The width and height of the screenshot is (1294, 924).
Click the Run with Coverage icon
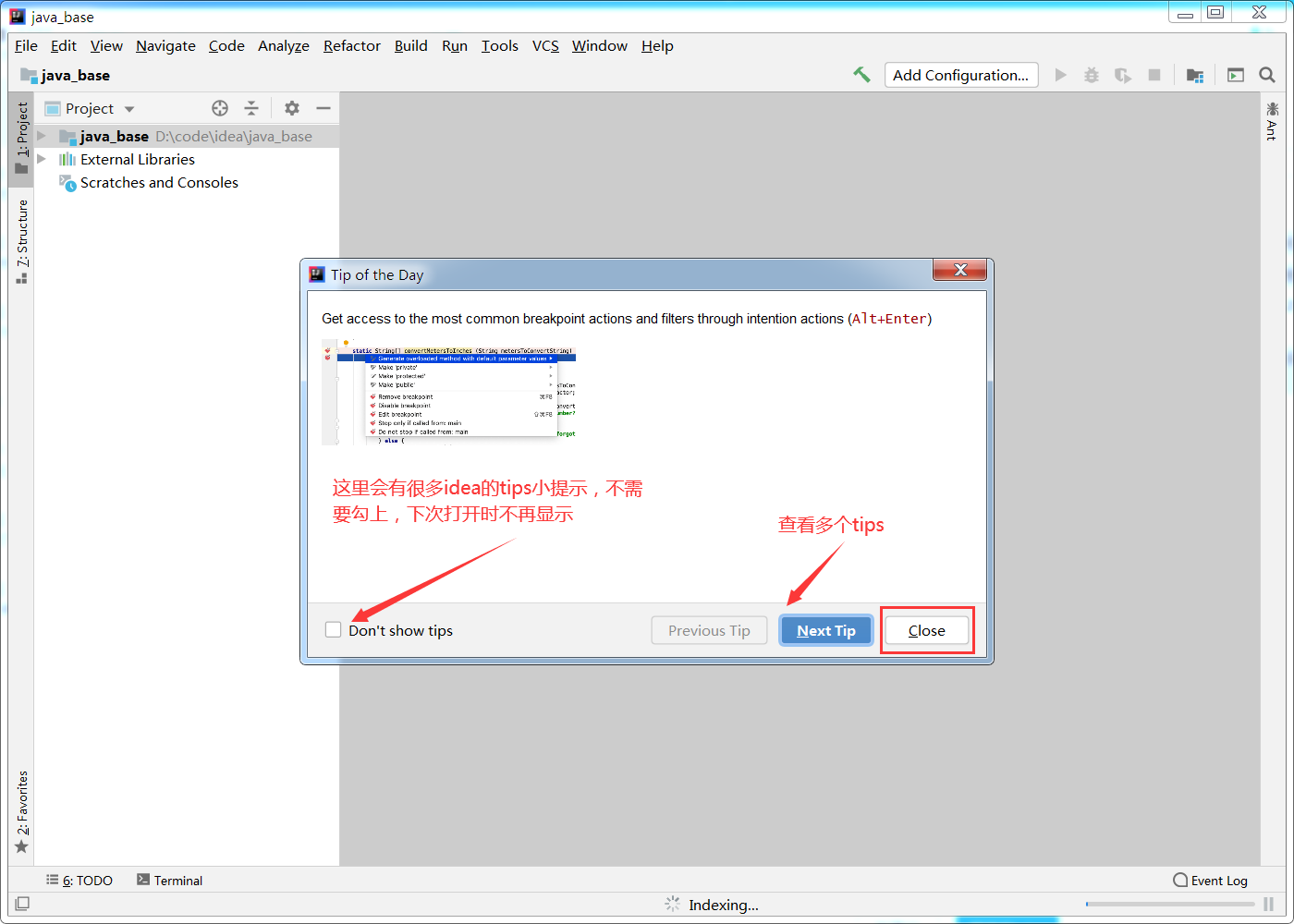[x=1123, y=75]
